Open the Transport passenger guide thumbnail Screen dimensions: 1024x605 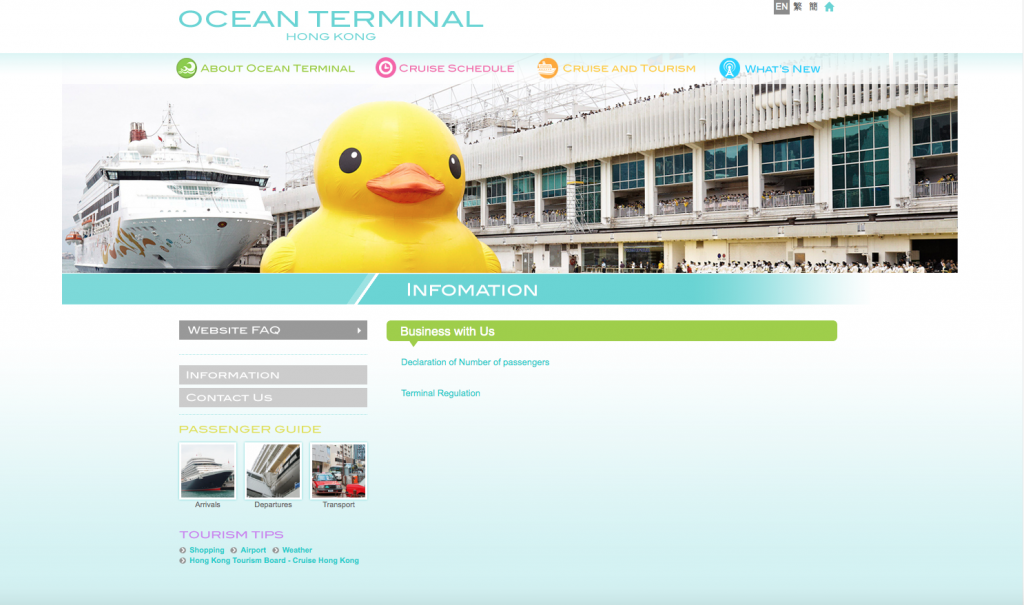click(338, 471)
